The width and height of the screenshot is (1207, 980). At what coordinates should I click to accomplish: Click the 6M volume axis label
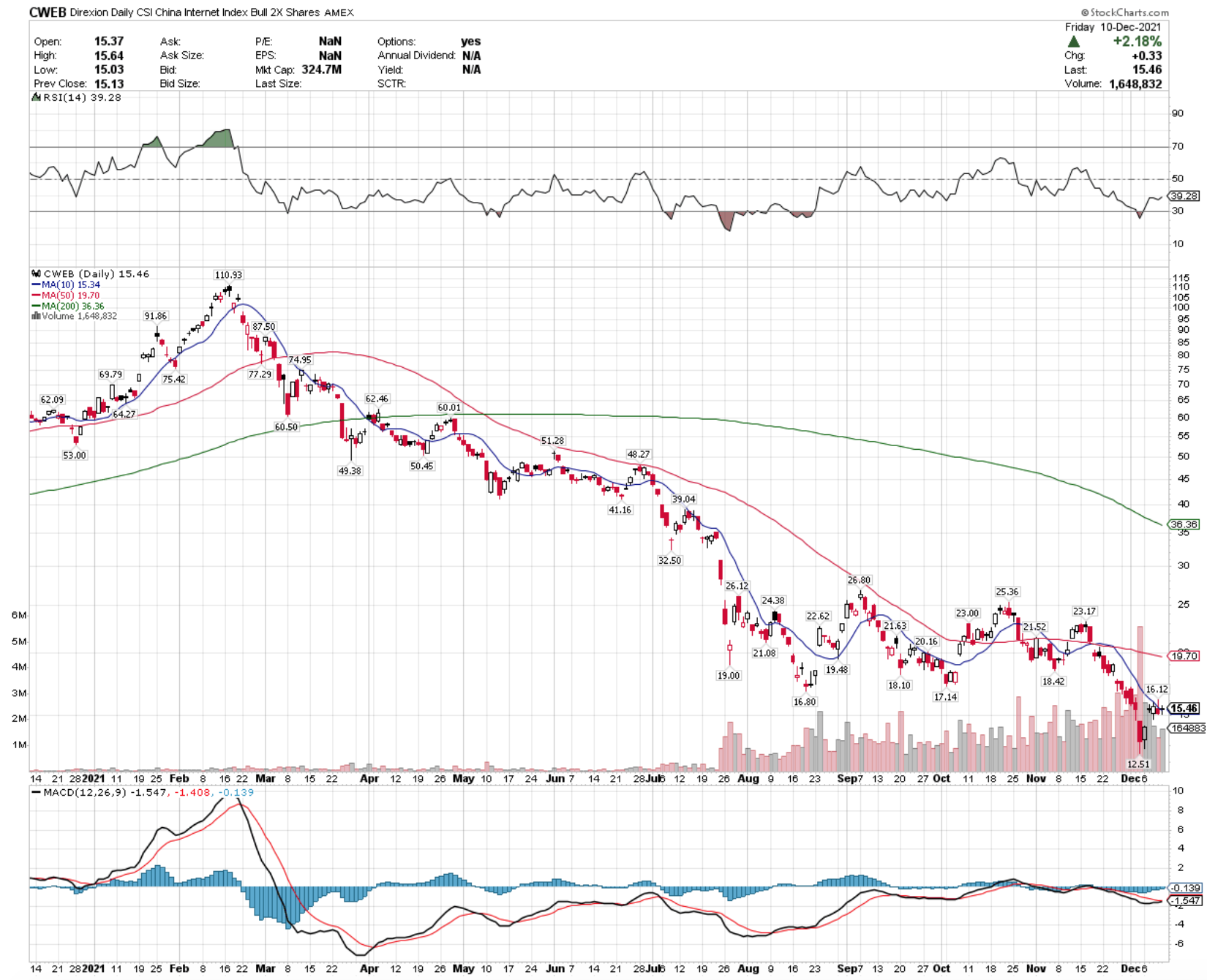click(19, 615)
